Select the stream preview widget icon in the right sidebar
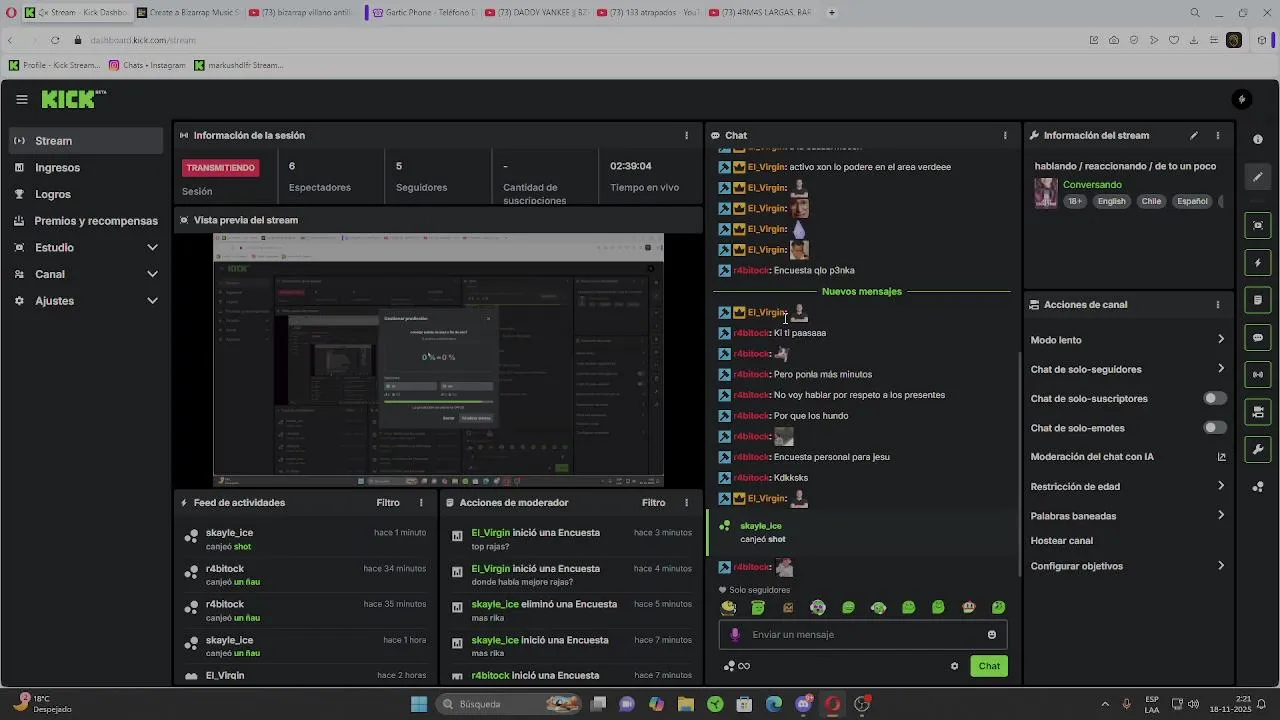Image resolution: width=1280 pixels, height=720 pixels. (1258, 226)
